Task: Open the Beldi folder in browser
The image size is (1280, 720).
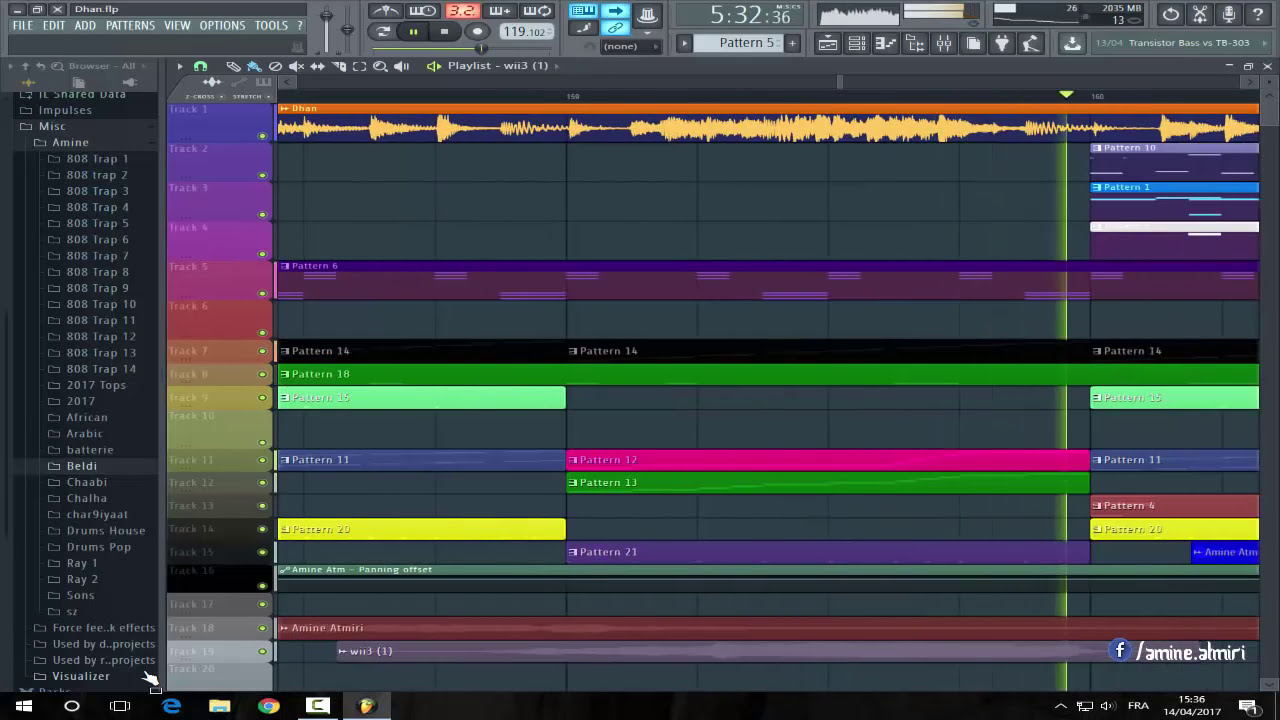Action: (81, 466)
